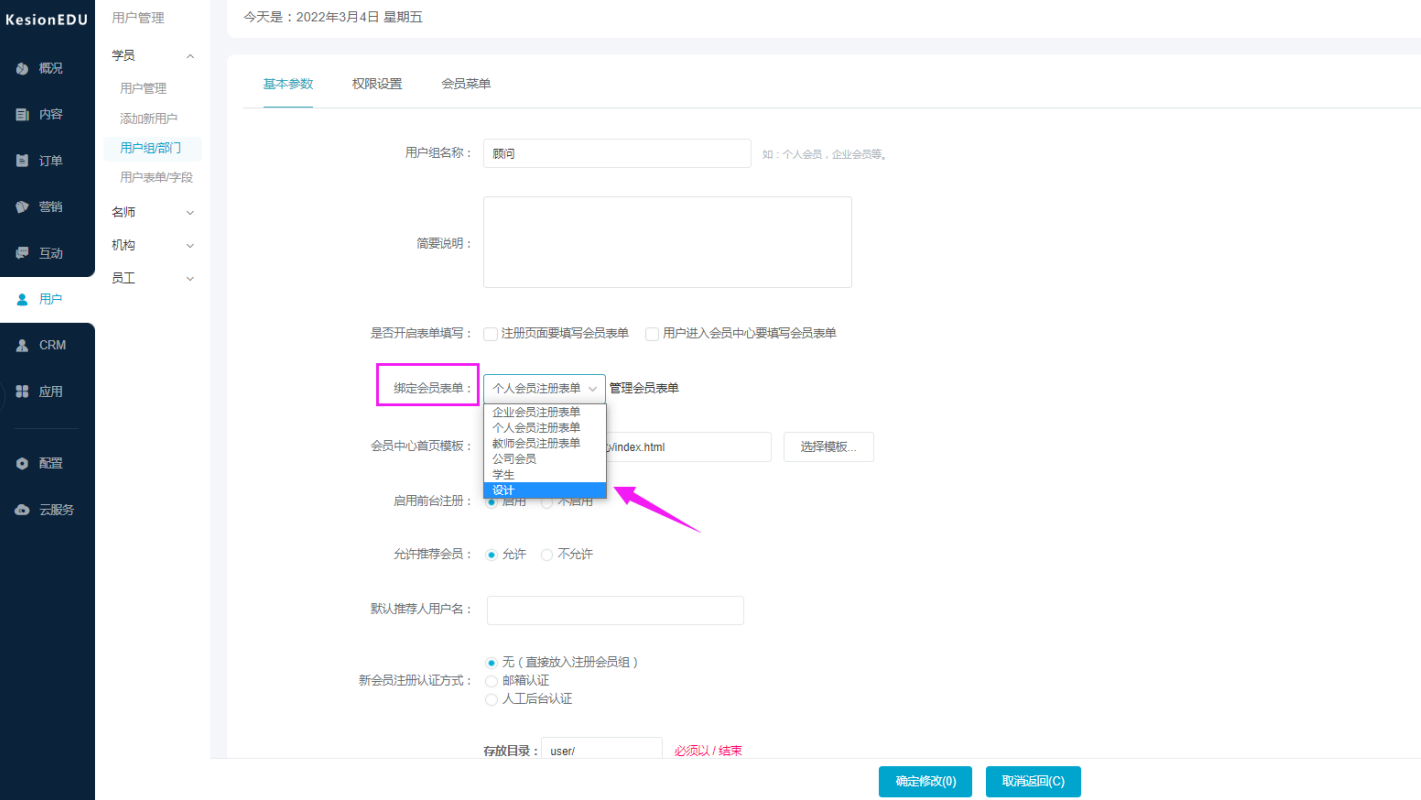Select 邮箱认证 radio option
1421x800 pixels.
(491, 681)
